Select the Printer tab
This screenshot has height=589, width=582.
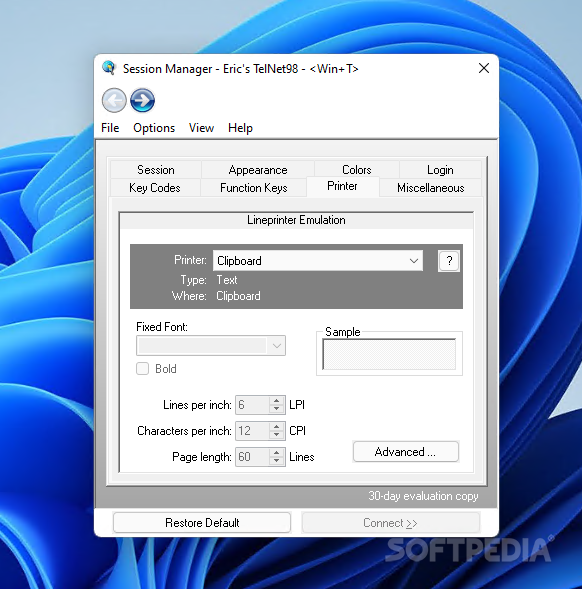pos(342,186)
